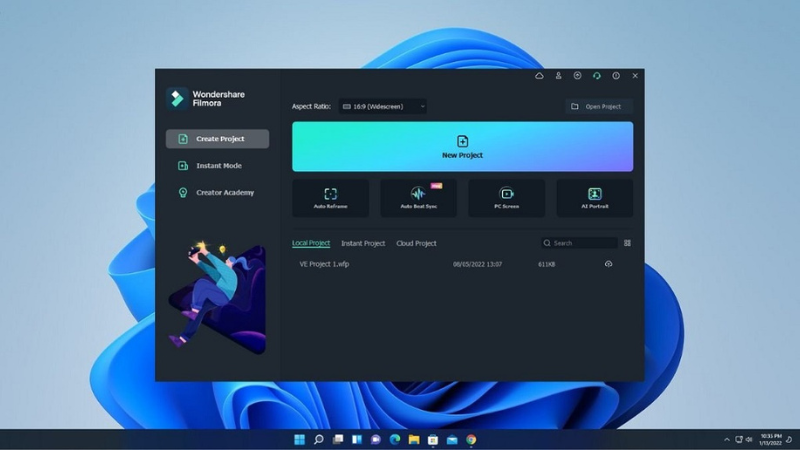Start the PC Screen recorder
The height and width of the screenshot is (450, 800).
click(x=506, y=198)
